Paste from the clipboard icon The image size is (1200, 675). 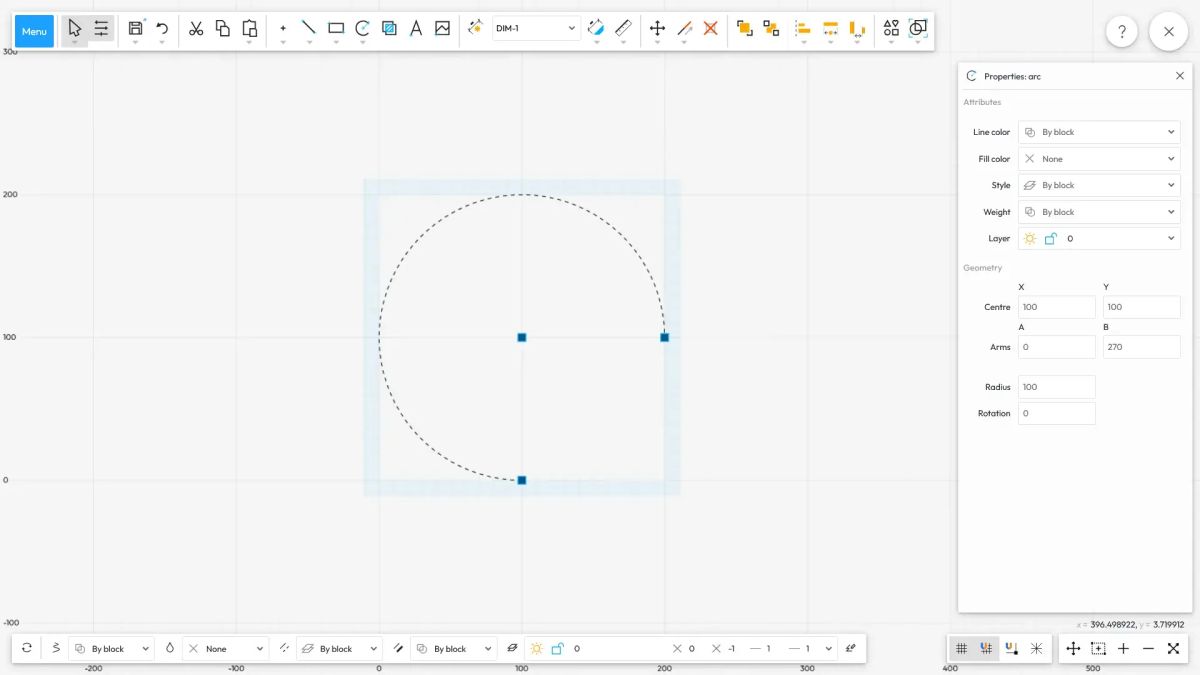pyautogui.click(x=250, y=28)
